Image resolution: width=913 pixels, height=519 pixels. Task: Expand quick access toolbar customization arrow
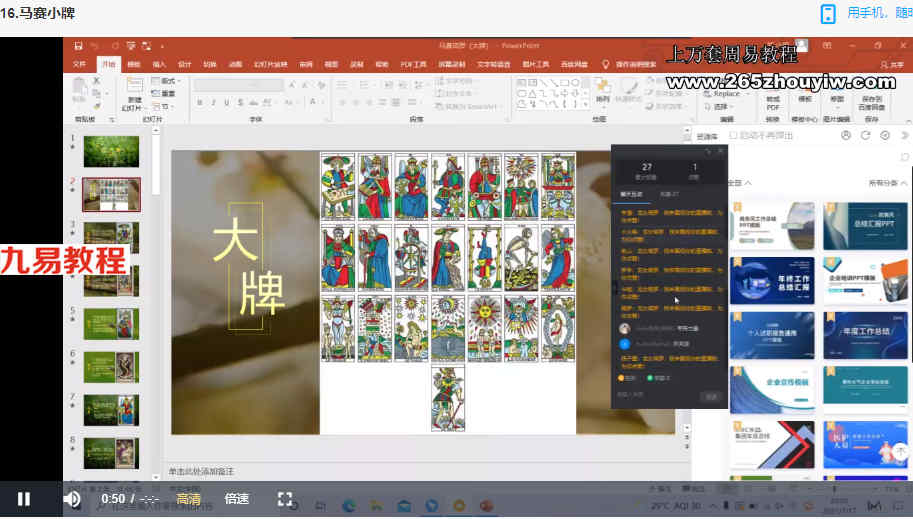click(162, 46)
